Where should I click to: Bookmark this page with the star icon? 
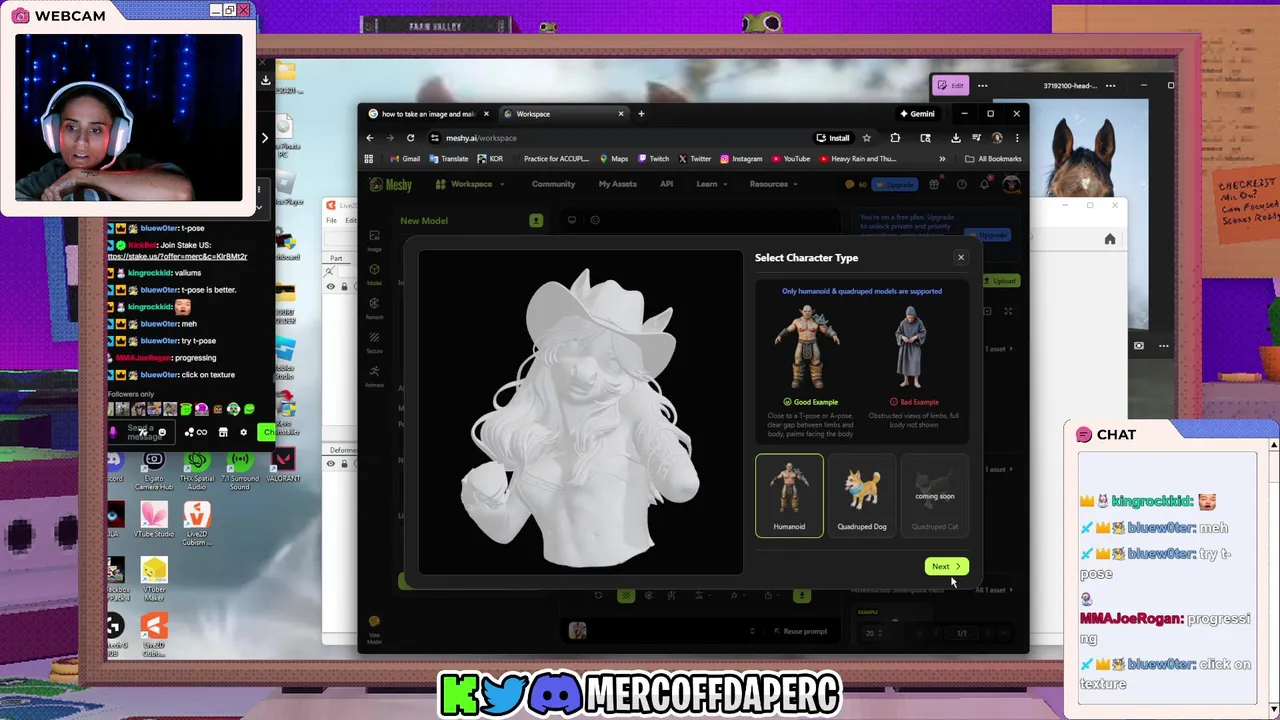pos(867,138)
